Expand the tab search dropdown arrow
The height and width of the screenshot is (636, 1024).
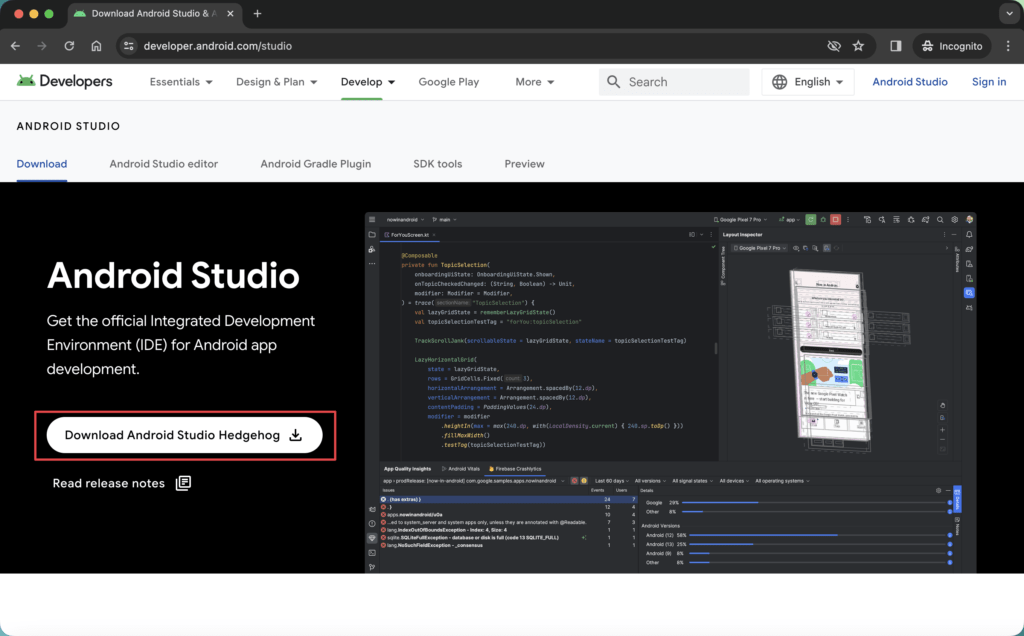pyautogui.click(x=1010, y=14)
